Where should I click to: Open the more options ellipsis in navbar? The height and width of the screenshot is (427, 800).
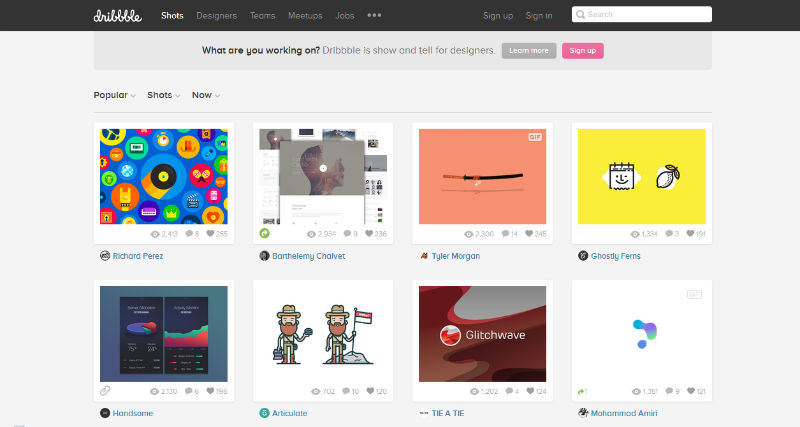(374, 15)
